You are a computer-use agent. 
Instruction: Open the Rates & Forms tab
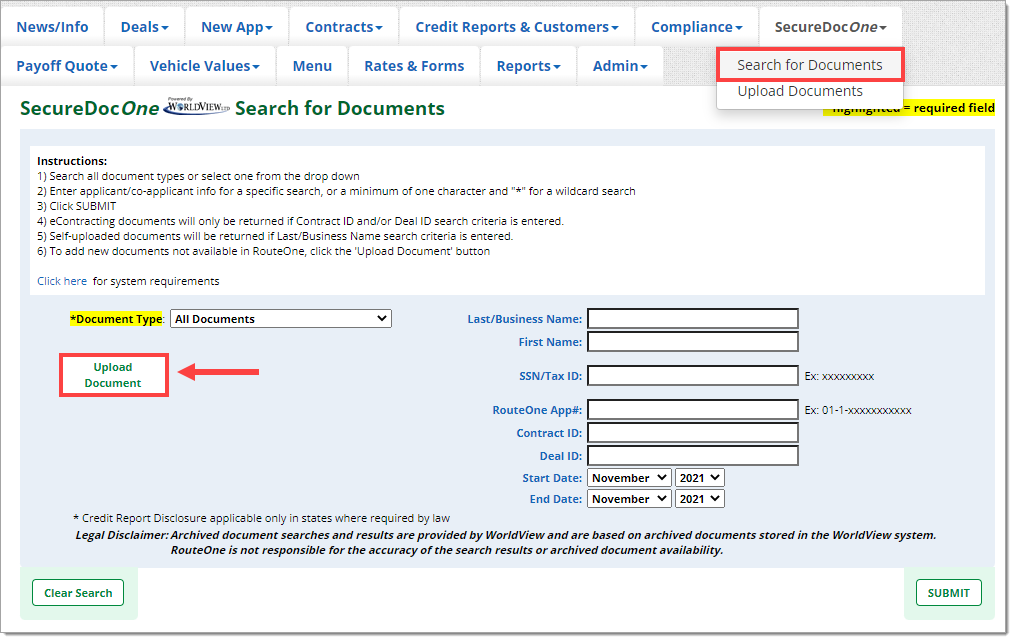414,66
